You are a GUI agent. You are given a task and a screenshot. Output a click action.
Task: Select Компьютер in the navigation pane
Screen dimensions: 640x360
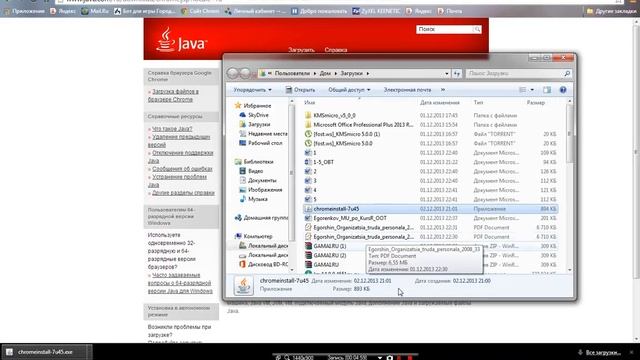[258, 236]
